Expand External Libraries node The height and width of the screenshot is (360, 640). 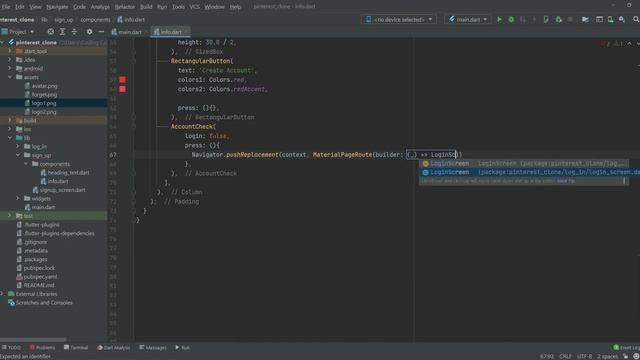tap(2, 293)
